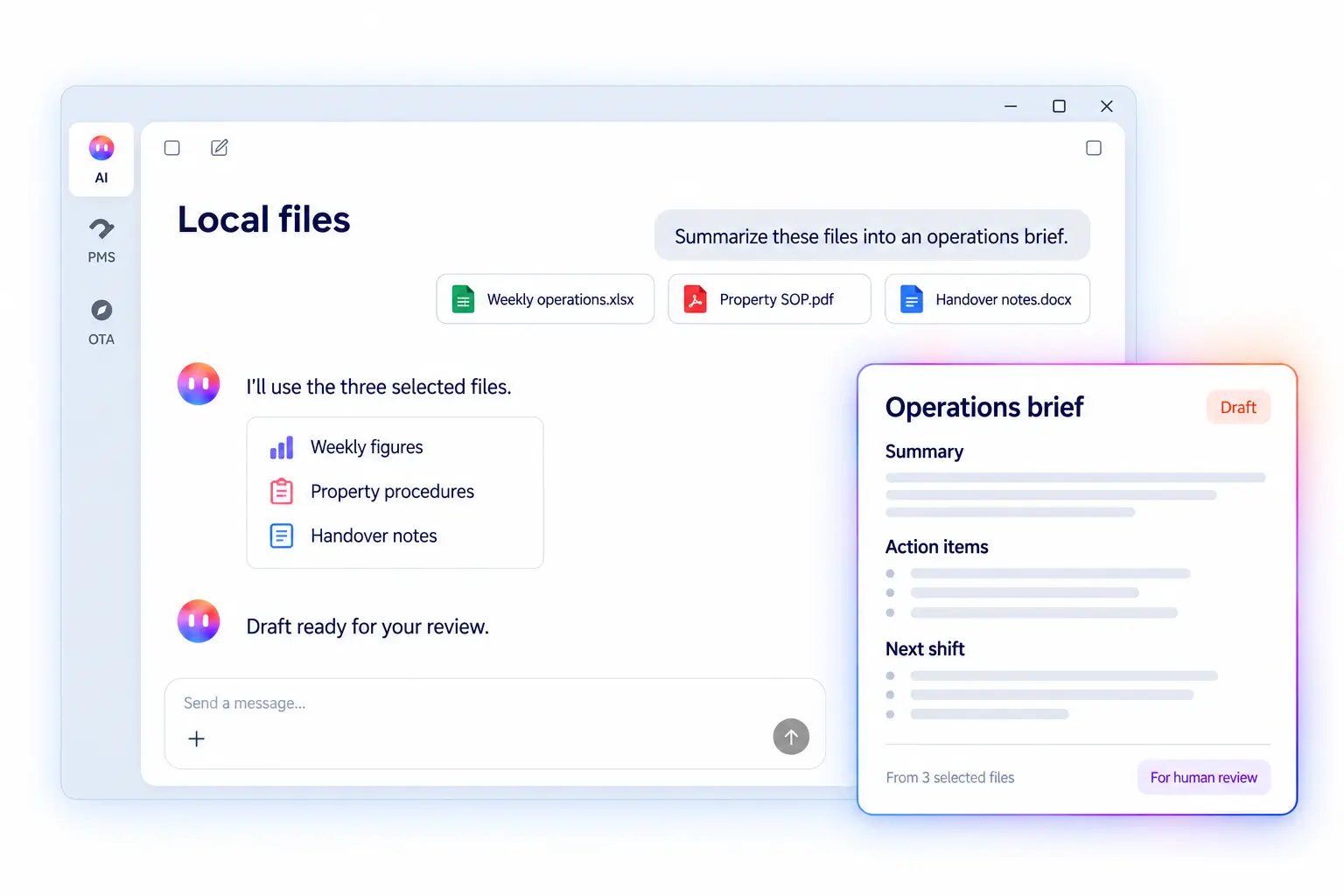Click the 'Summarize these files' message bubble

pos(872,236)
